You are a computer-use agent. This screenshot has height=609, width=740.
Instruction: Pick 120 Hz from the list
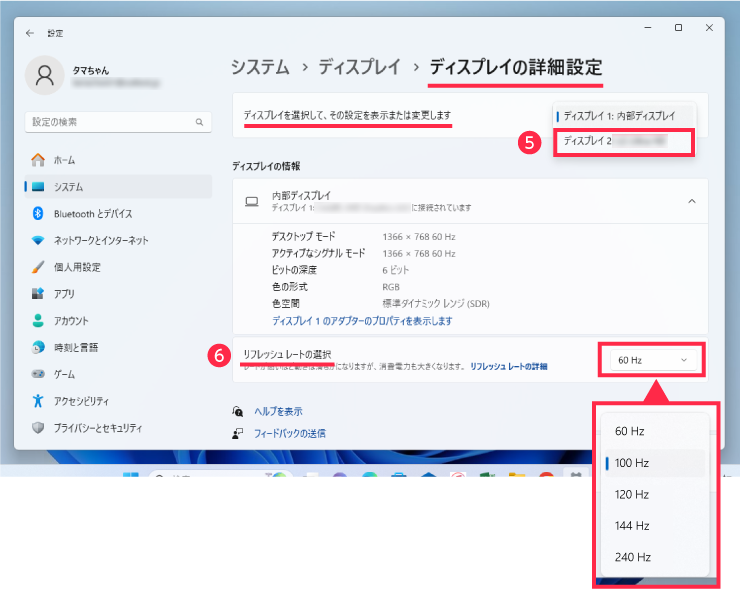pos(632,495)
